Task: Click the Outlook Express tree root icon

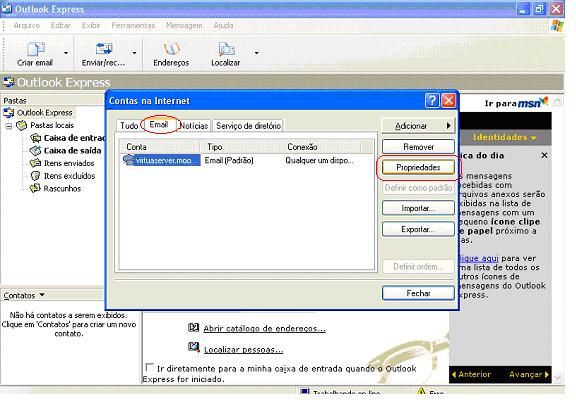Action: coord(8,112)
